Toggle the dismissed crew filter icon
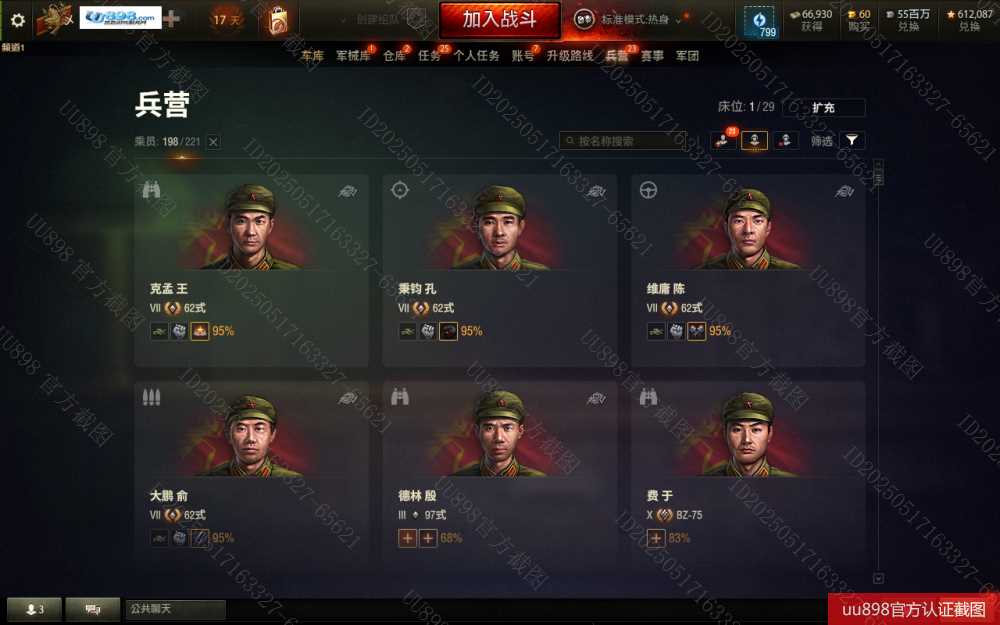Viewport: 1000px width, 625px height. click(786, 140)
